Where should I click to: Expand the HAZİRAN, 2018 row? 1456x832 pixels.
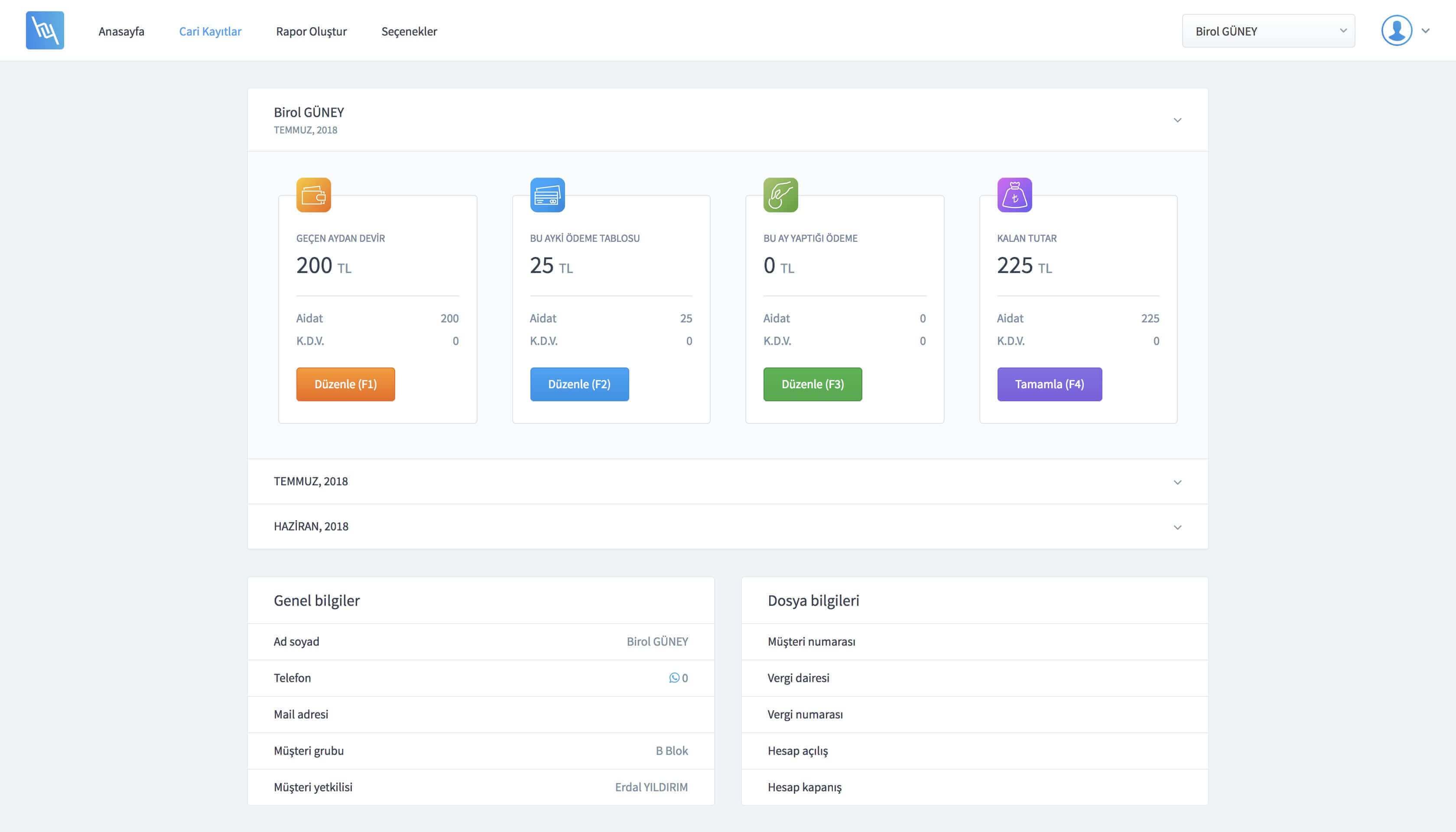[x=1177, y=527]
